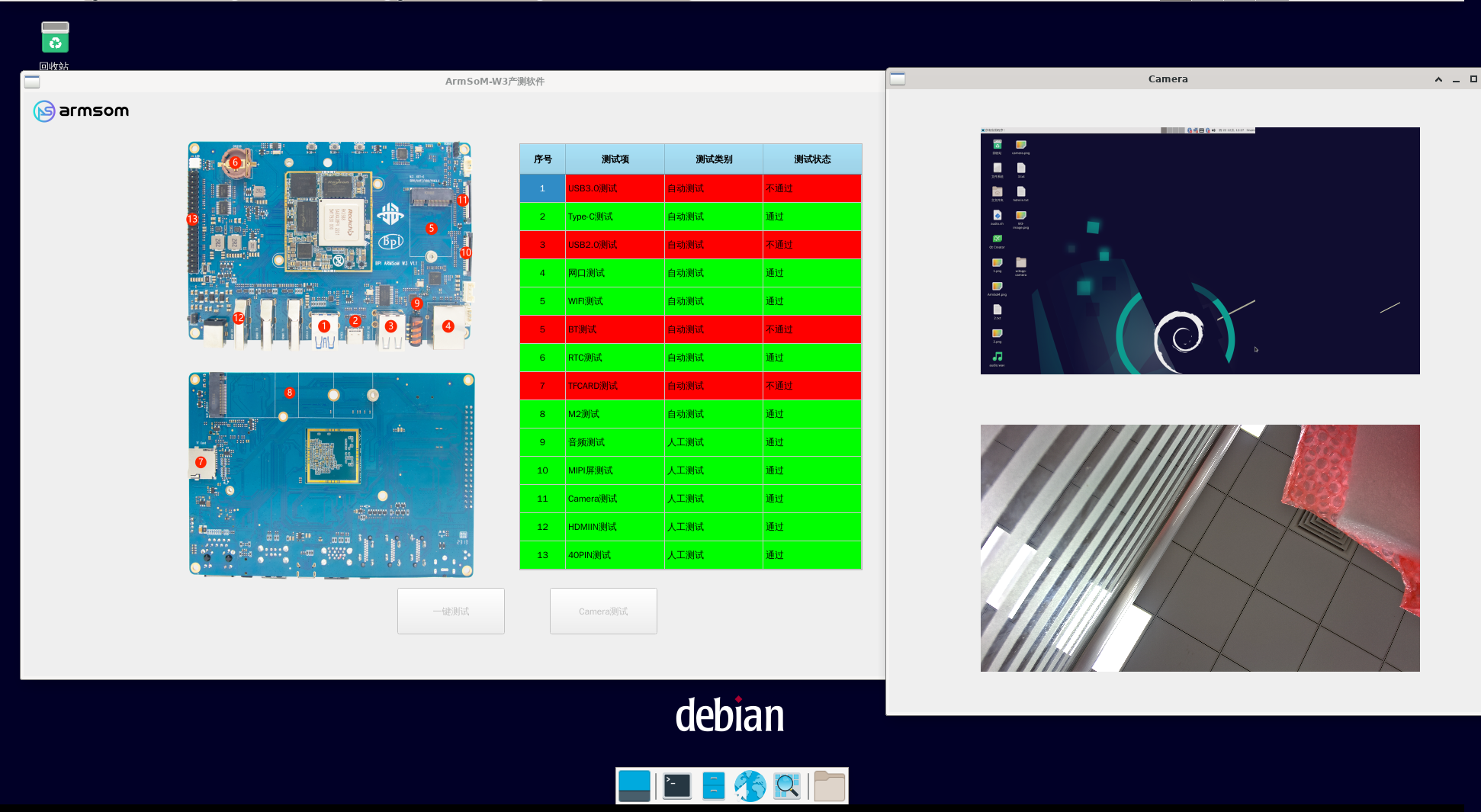Click red marker 9 on board image
The width and height of the screenshot is (1481, 812).
(416, 303)
